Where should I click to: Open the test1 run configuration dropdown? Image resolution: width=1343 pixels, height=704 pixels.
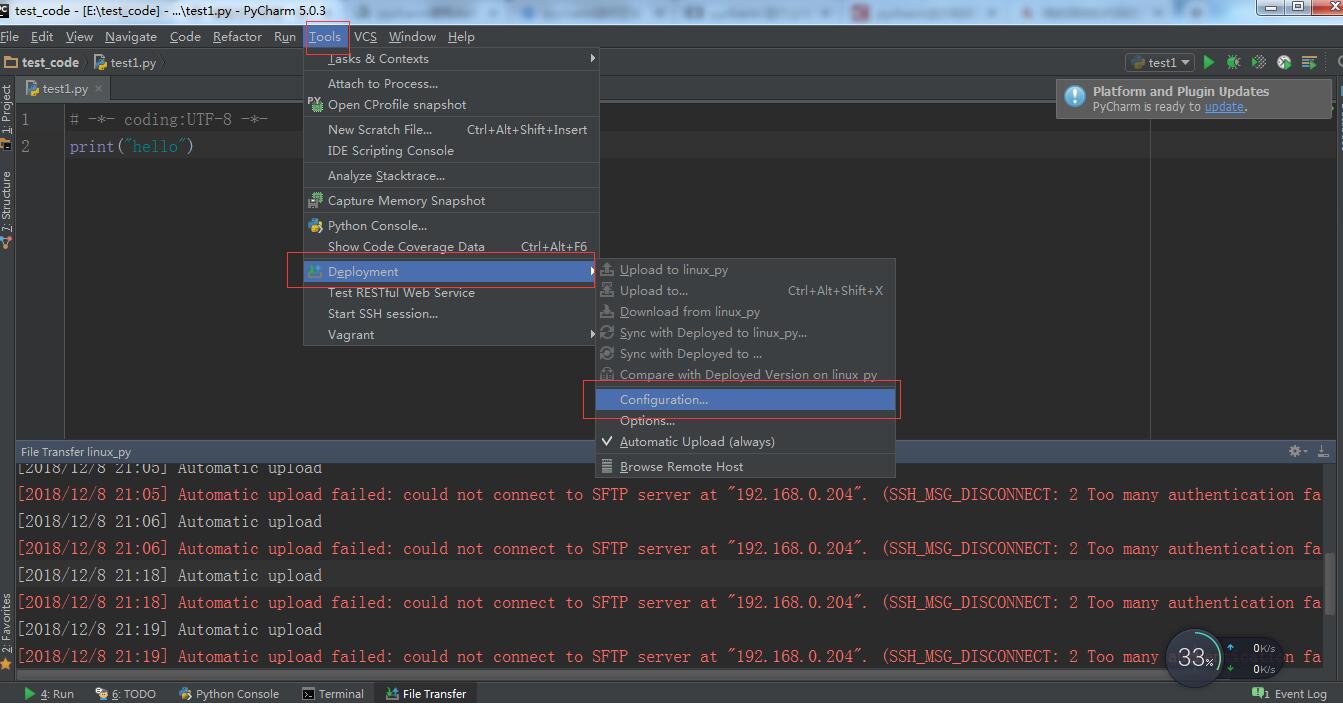coord(1161,62)
